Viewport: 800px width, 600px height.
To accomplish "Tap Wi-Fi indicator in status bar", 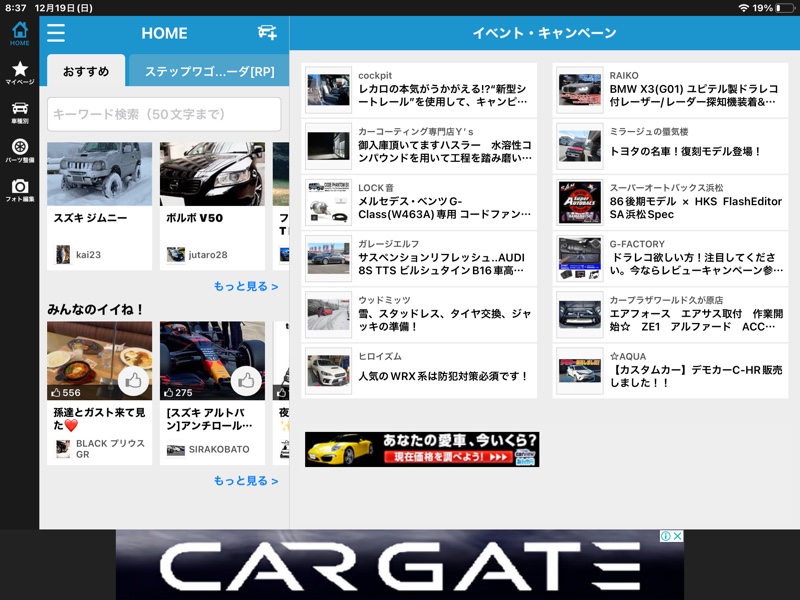I will (744, 8).
